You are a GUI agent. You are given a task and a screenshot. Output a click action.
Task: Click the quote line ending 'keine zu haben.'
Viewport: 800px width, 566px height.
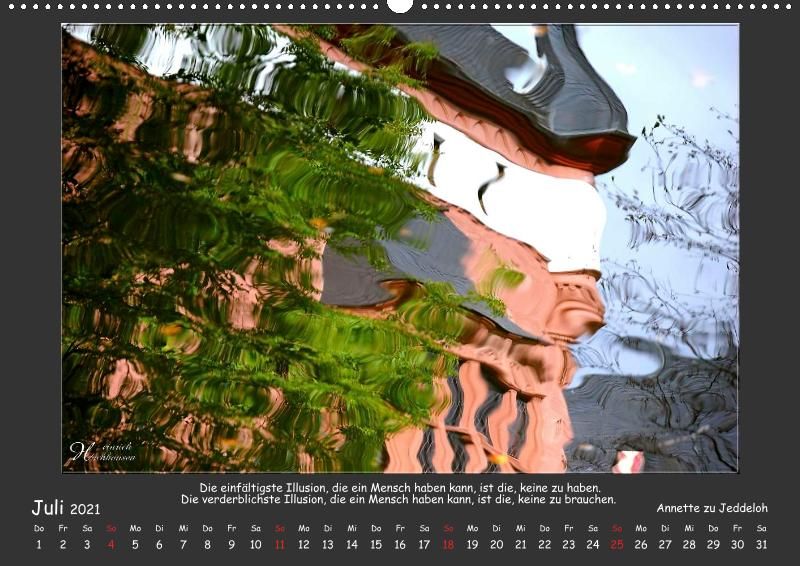pyautogui.click(x=400, y=488)
